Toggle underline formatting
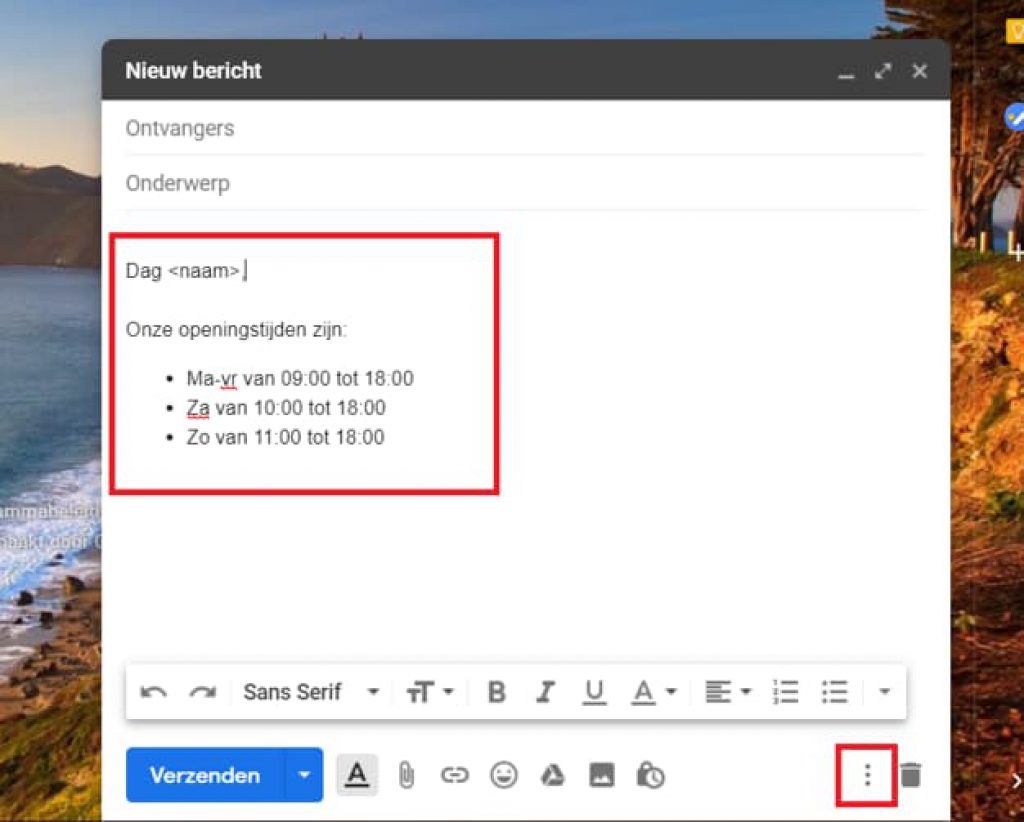This screenshot has width=1024, height=822. pyautogui.click(x=594, y=692)
